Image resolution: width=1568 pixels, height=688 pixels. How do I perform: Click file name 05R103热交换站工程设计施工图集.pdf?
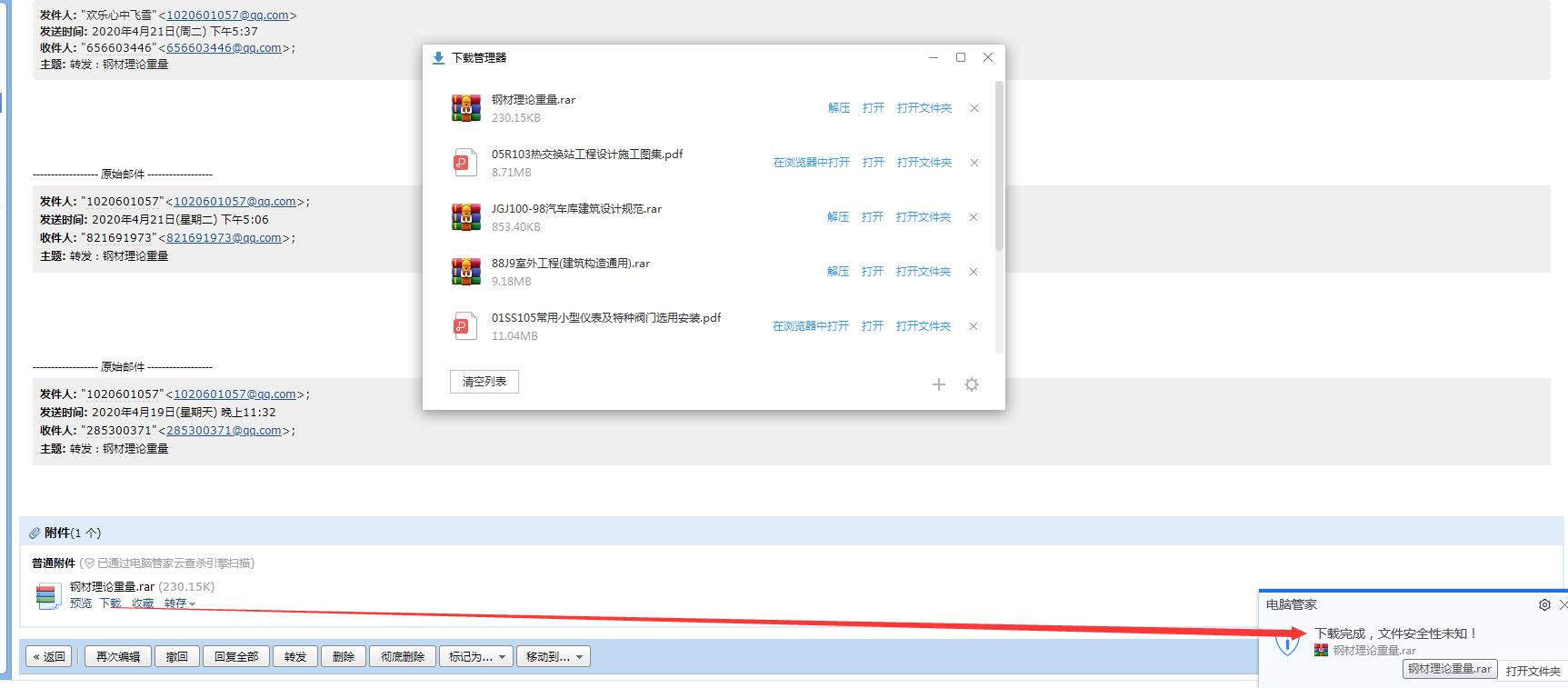pos(587,155)
